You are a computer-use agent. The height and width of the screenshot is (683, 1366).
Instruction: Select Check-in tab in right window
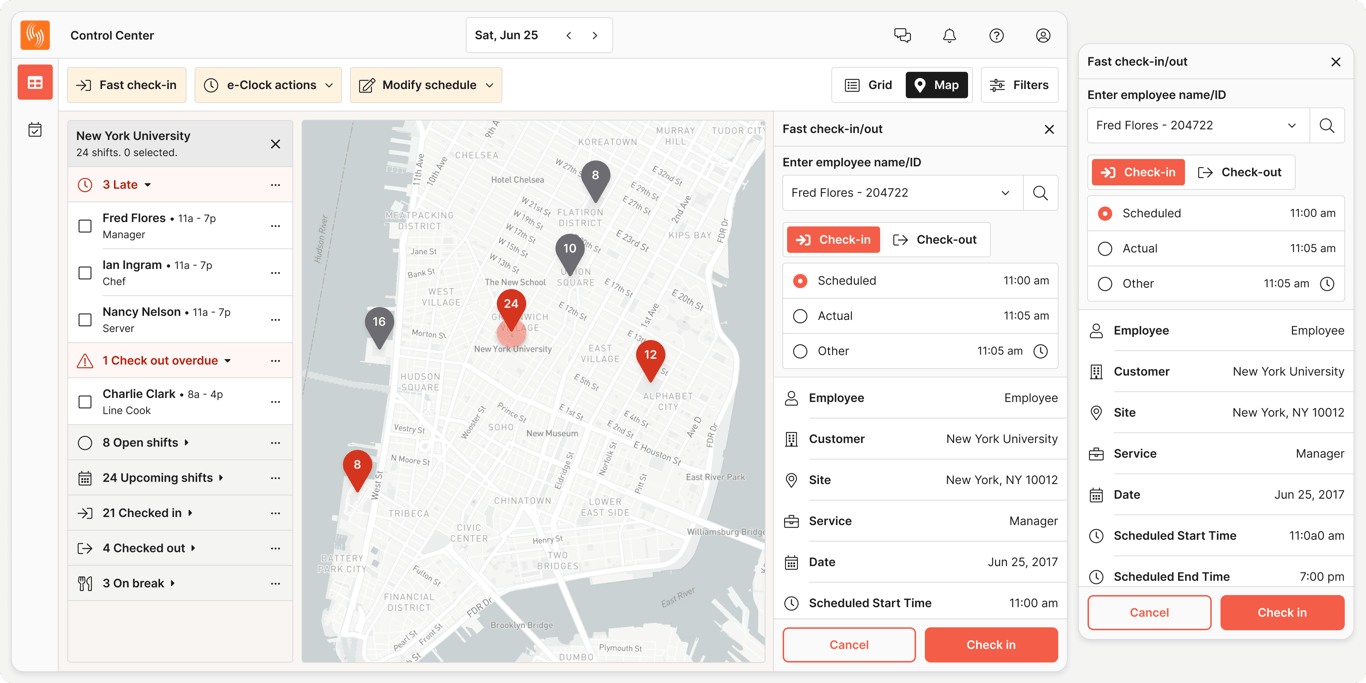click(x=1138, y=173)
